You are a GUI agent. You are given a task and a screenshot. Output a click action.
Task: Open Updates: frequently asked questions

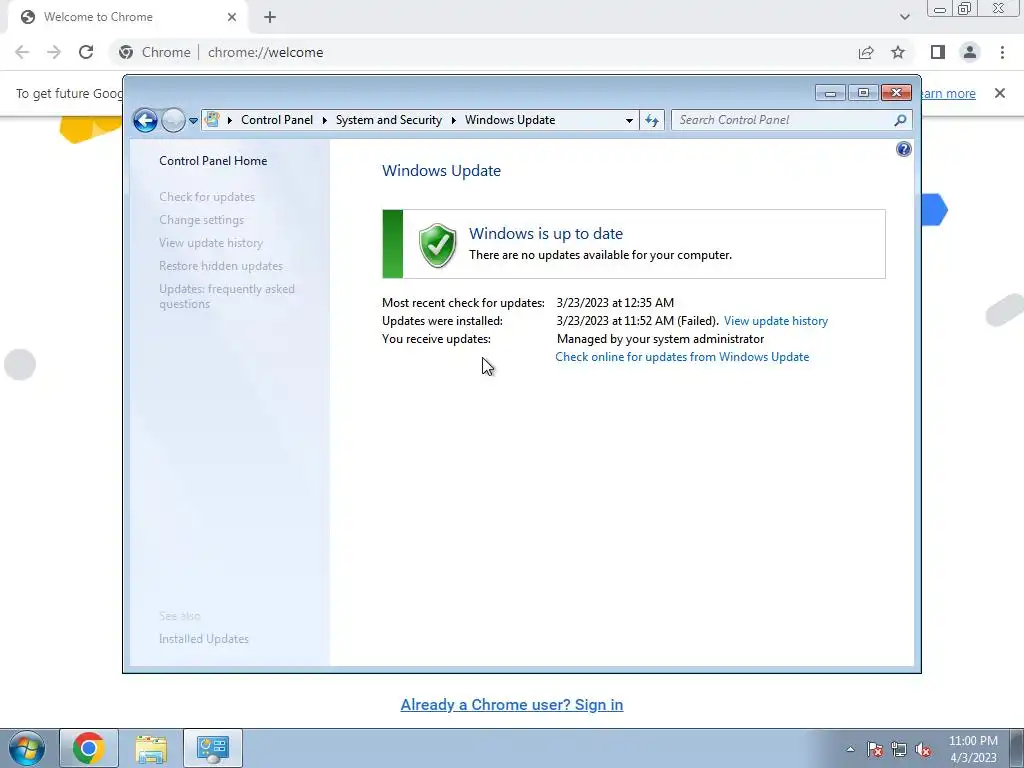pyautogui.click(x=227, y=296)
